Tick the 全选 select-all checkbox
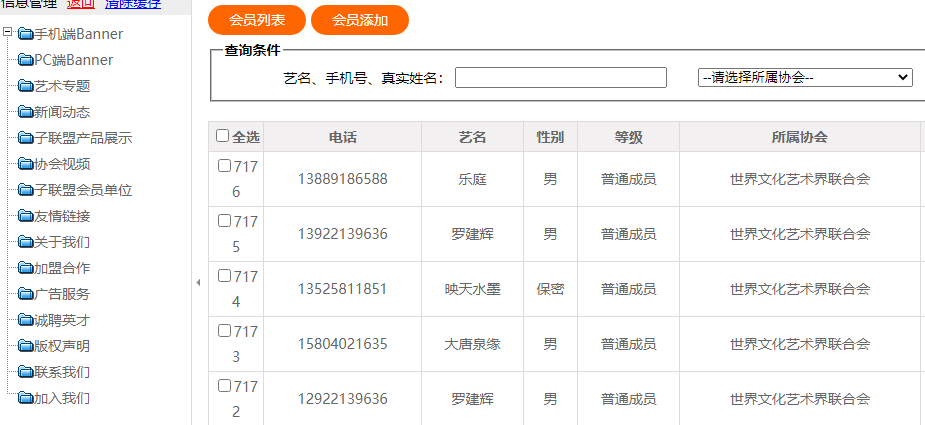 tap(222, 136)
